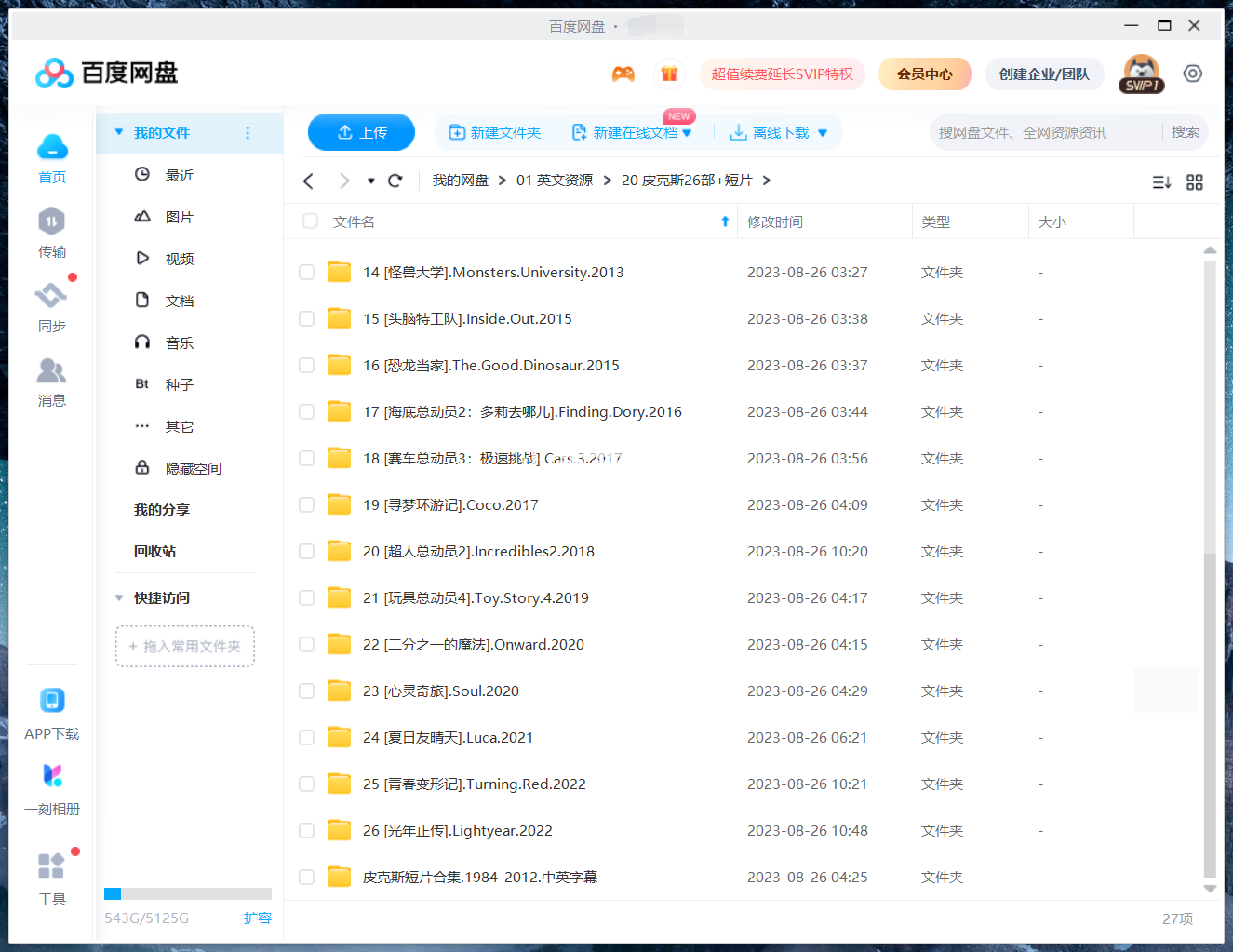Open the 扩容 (expand storage) link
The height and width of the screenshot is (952, 1233).
258,918
